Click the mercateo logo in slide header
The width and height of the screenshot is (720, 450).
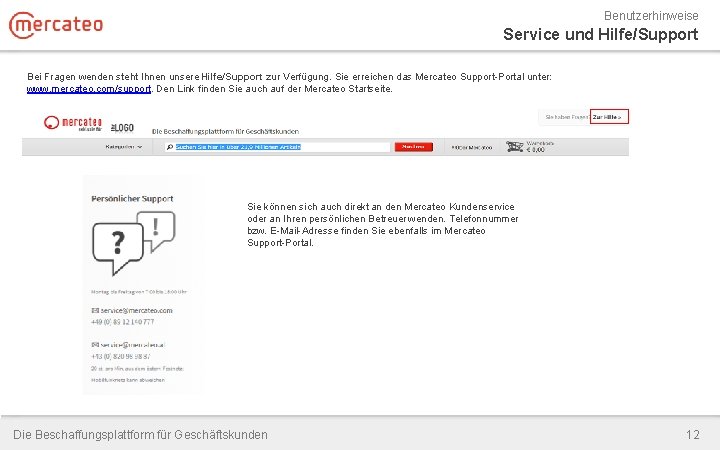(56, 25)
